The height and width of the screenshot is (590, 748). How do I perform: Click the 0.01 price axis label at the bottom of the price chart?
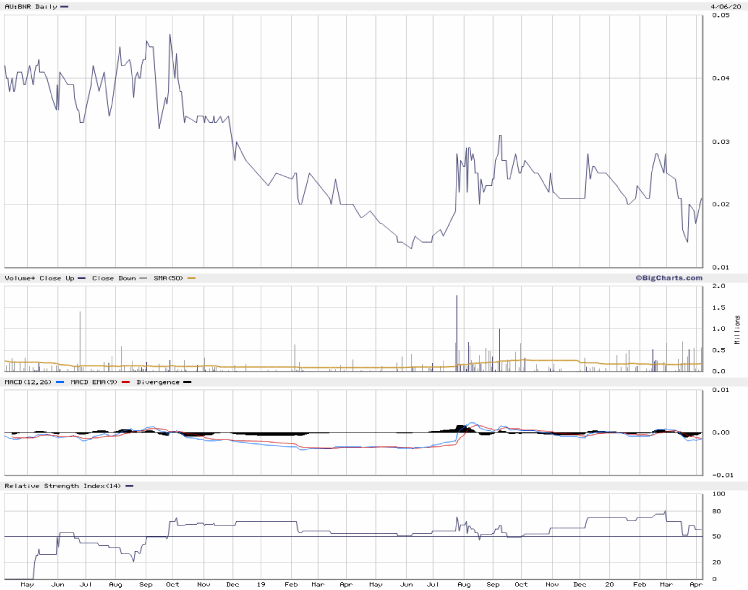(720, 267)
